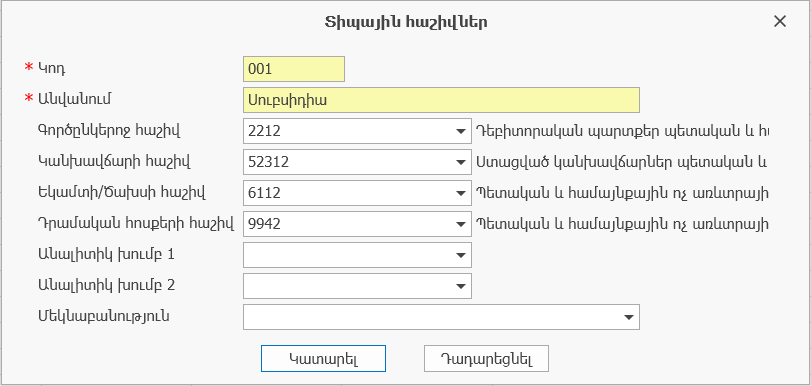Click the account value 9942
Viewport: 811px width, 386px height.
point(264,225)
